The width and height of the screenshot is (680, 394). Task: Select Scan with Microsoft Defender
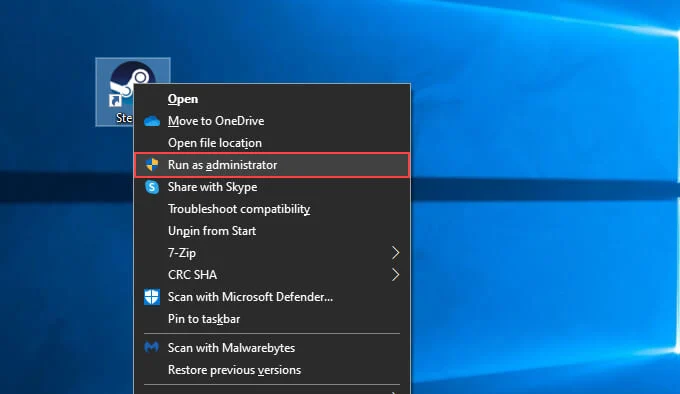click(x=272, y=297)
